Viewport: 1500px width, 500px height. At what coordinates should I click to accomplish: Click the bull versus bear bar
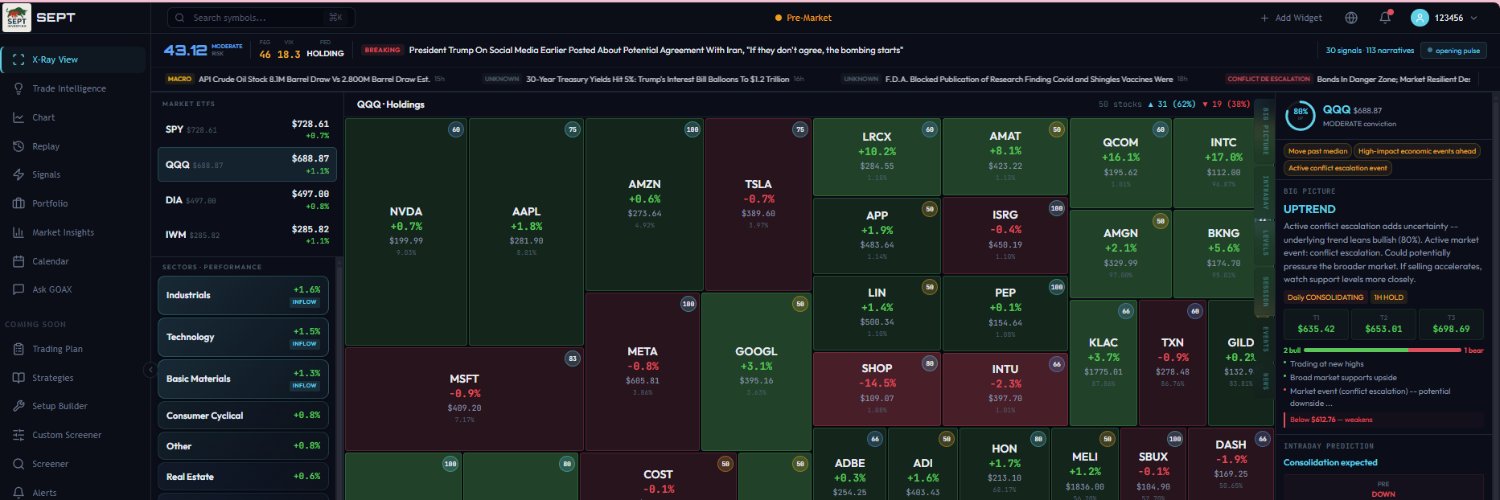click(x=1383, y=350)
